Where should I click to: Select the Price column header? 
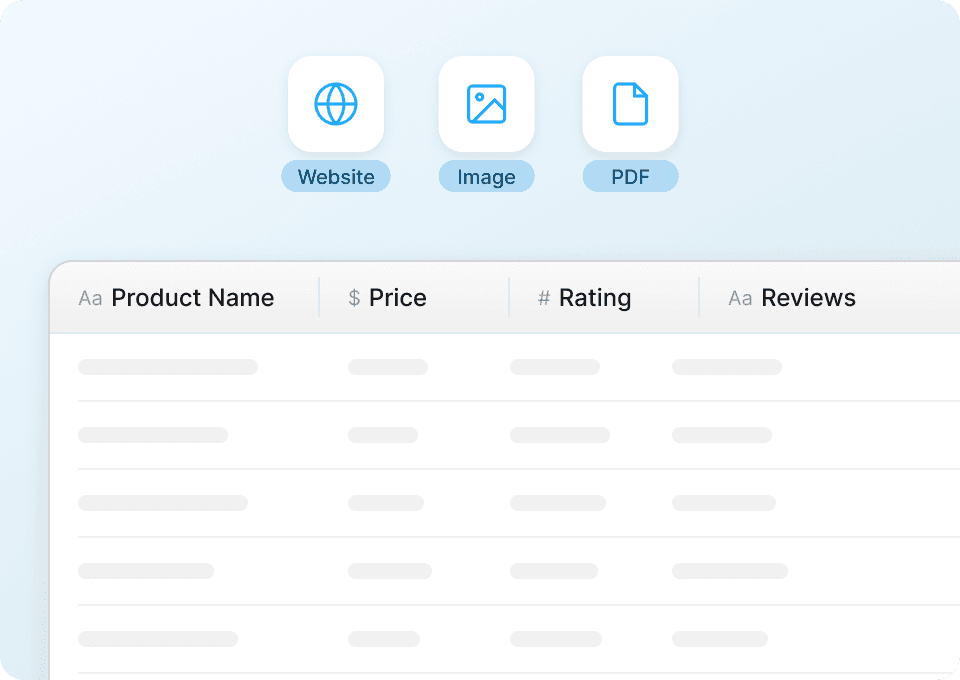click(x=397, y=298)
